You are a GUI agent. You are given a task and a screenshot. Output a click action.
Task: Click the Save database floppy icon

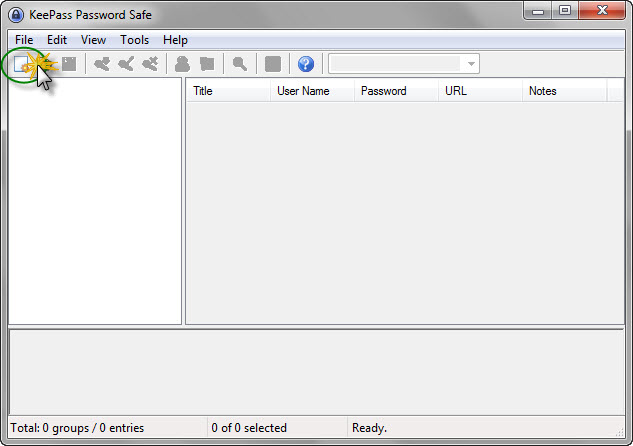69,64
